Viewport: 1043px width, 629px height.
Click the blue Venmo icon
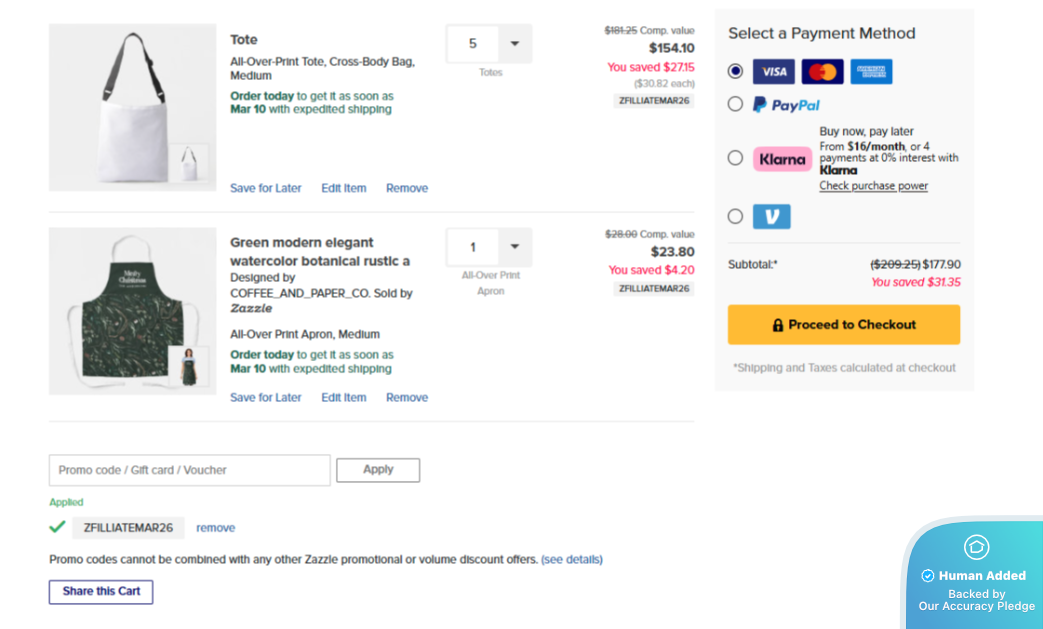771,216
